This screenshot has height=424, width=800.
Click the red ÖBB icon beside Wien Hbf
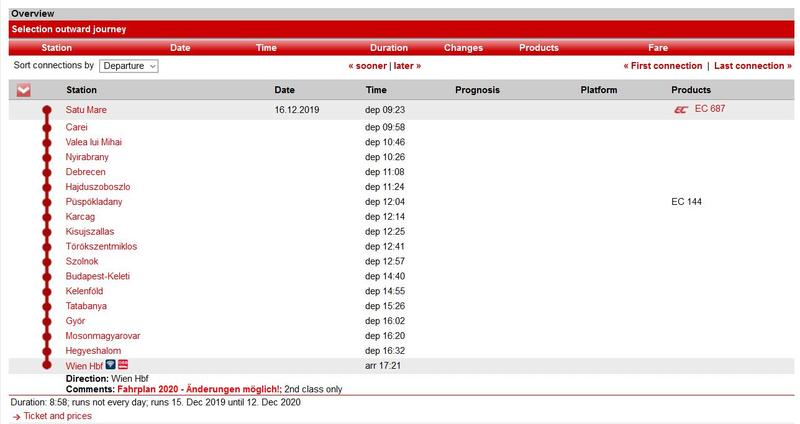(123, 365)
